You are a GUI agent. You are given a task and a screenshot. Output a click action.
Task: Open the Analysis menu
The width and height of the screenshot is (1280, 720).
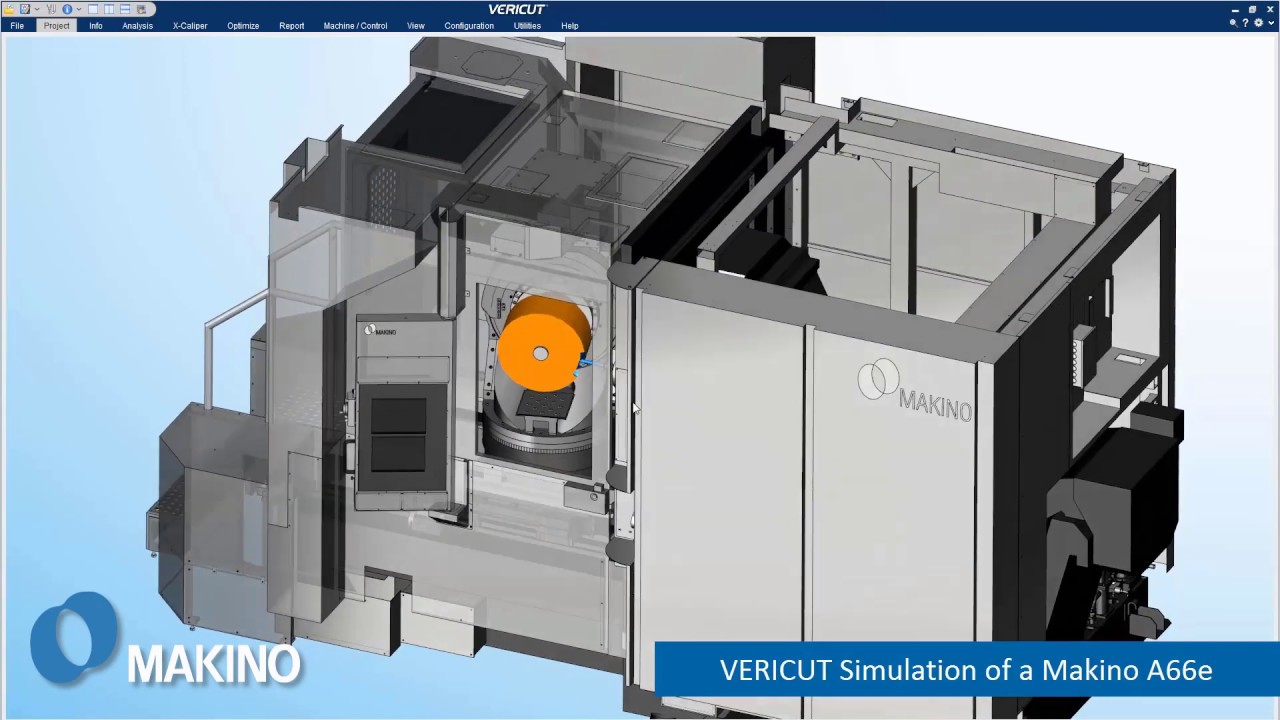(x=138, y=26)
